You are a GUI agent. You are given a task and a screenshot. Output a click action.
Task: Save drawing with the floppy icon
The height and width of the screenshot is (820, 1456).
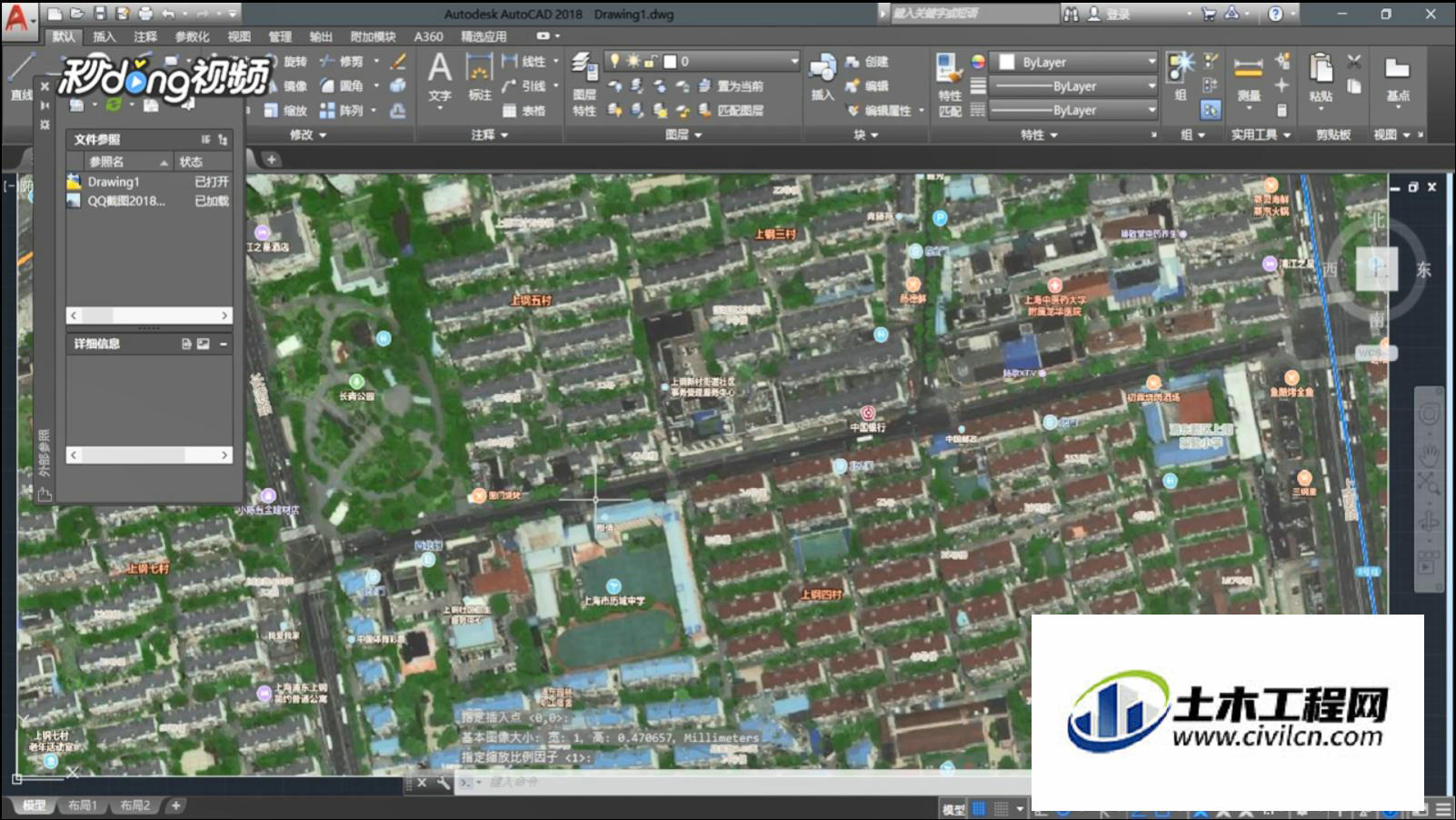tap(100, 14)
